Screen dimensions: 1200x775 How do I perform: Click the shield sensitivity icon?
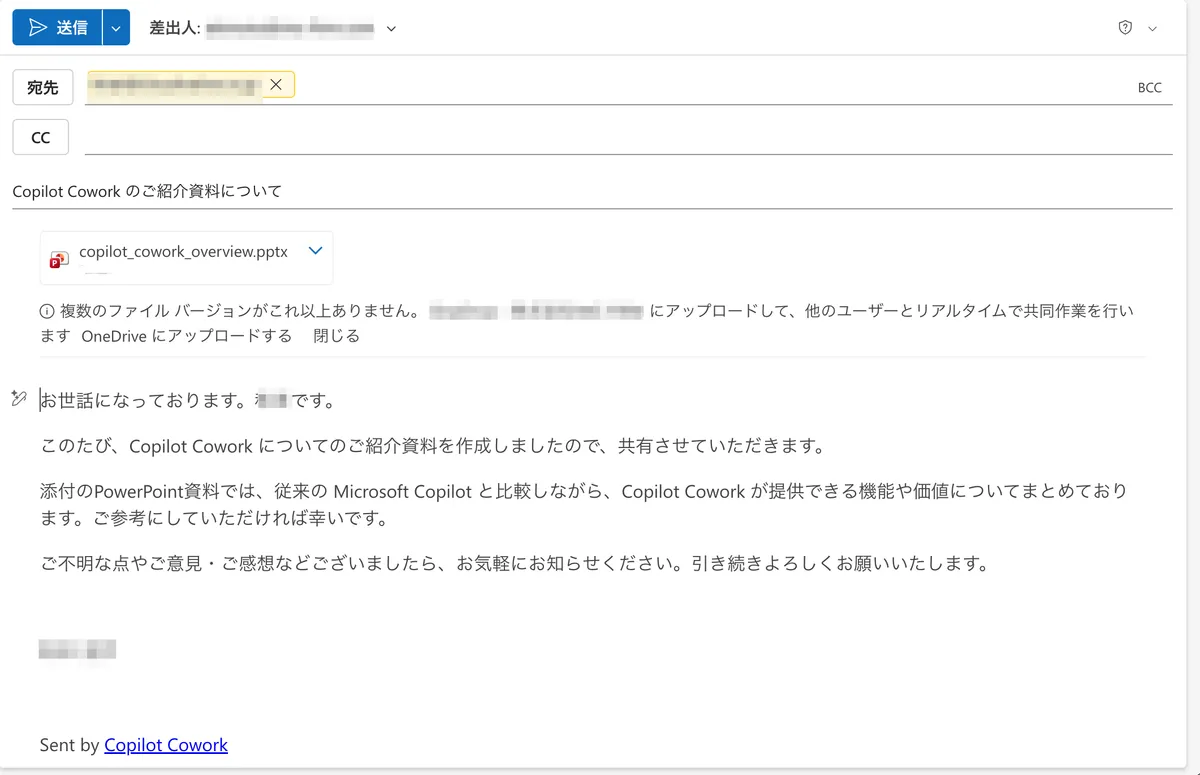pos(1125,28)
